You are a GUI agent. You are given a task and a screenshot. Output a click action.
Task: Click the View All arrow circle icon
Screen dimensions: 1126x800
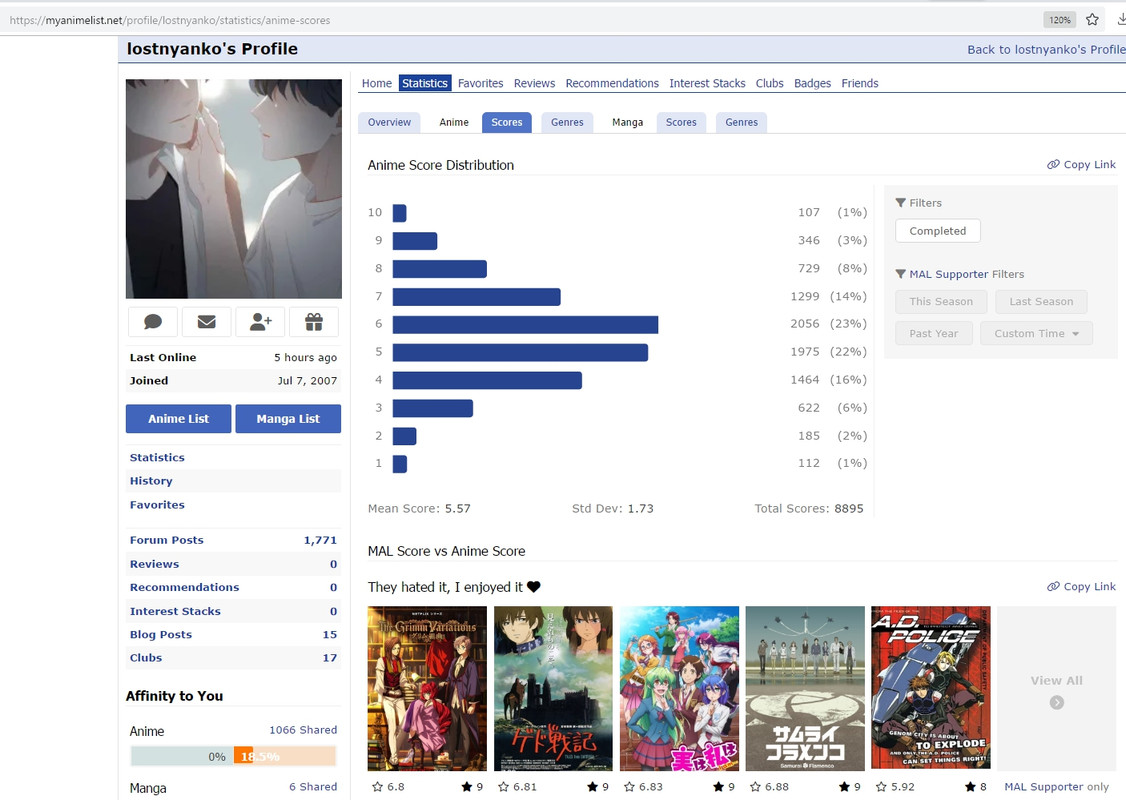pos(1056,702)
